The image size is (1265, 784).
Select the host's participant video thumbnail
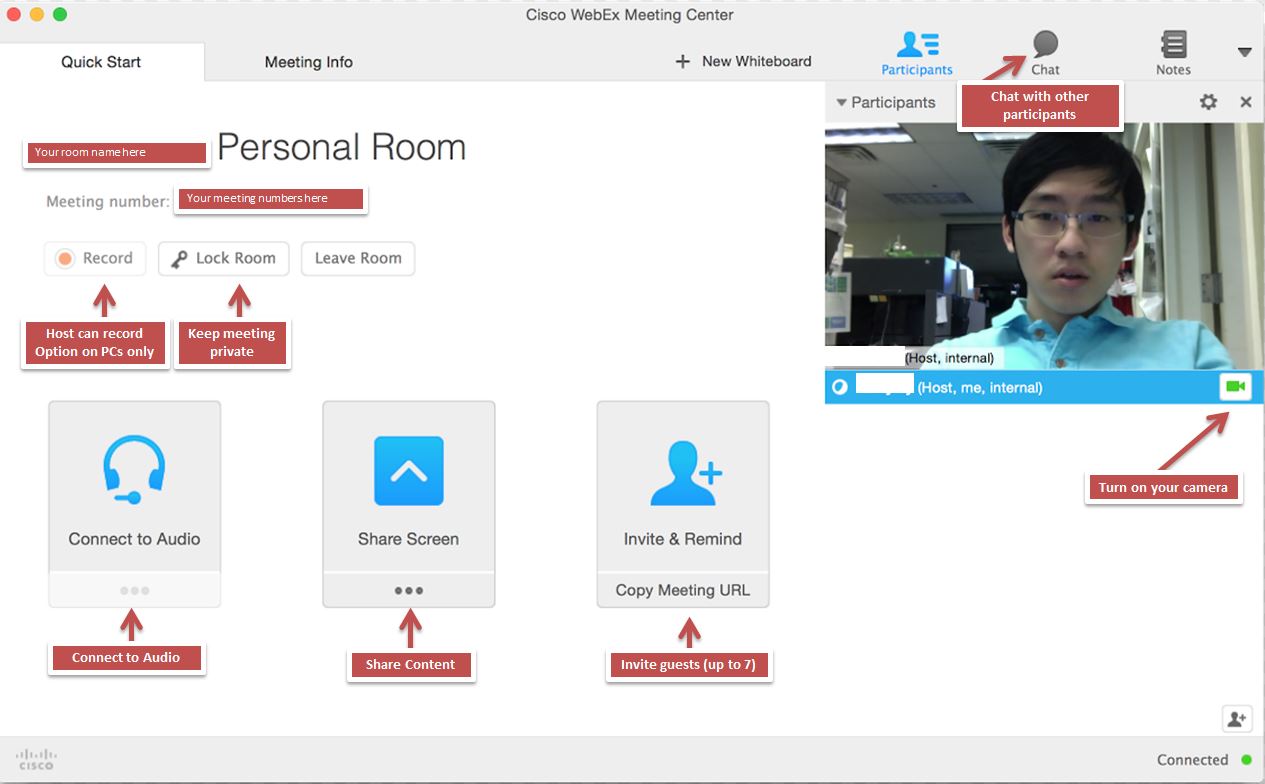(1044, 246)
